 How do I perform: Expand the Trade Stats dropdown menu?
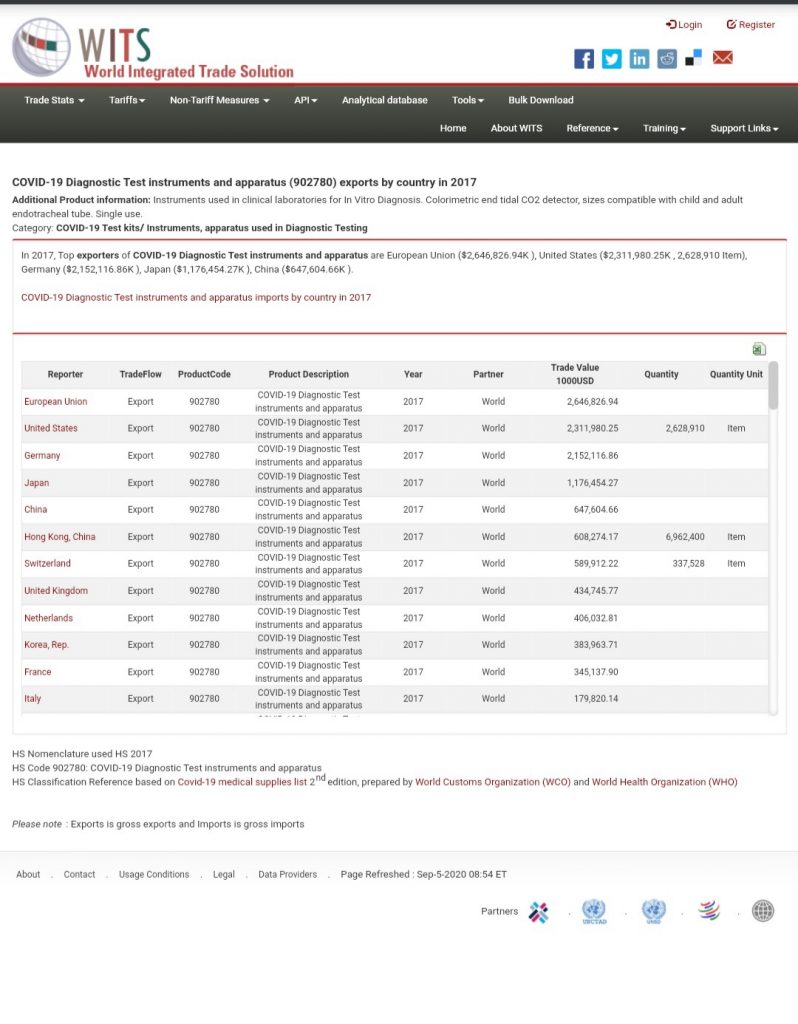click(54, 100)
